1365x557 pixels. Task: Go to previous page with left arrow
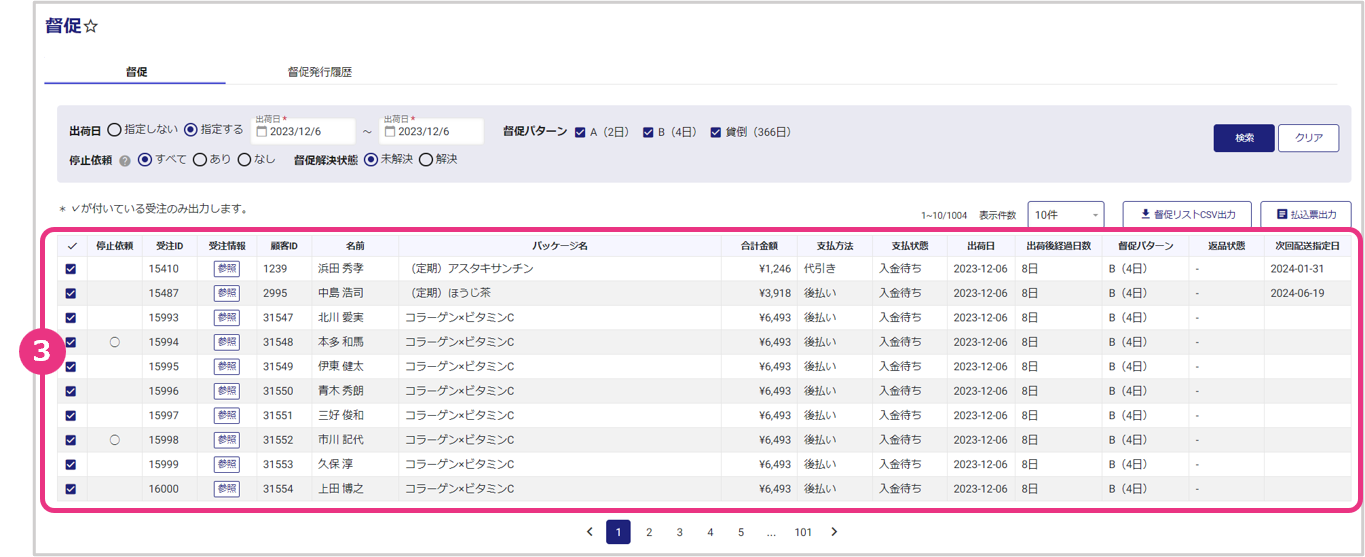(589, 532)
